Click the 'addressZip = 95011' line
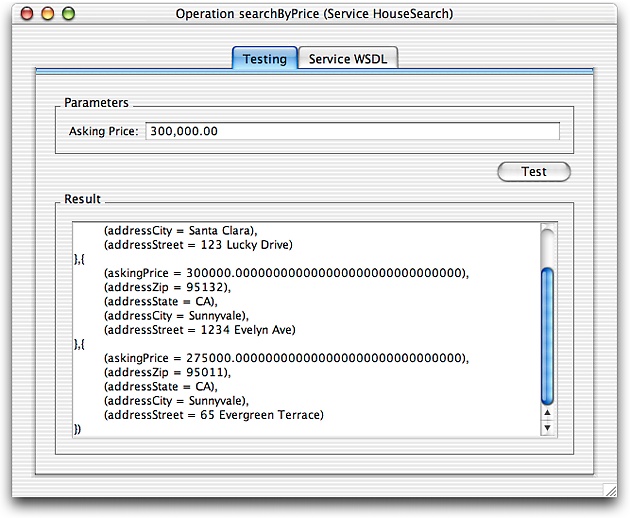Viewport: 630px width, 518px height. point(167,372)
